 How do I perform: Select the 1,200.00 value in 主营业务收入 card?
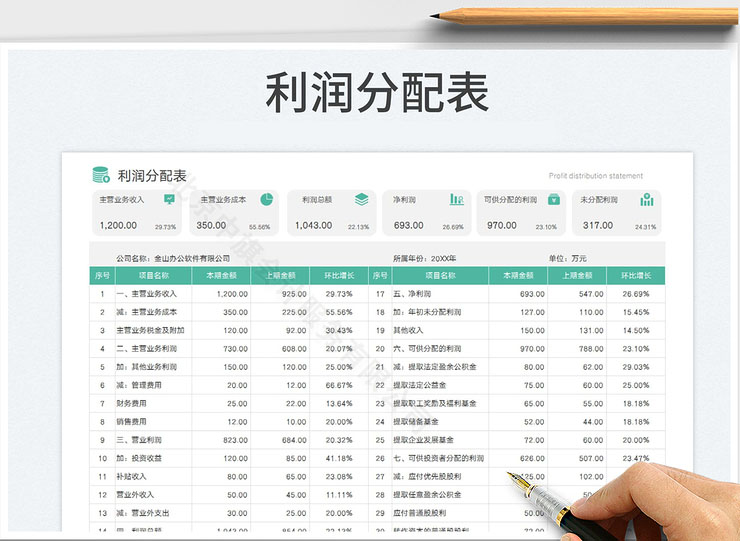pyautogui.click(x=119, y=225)
